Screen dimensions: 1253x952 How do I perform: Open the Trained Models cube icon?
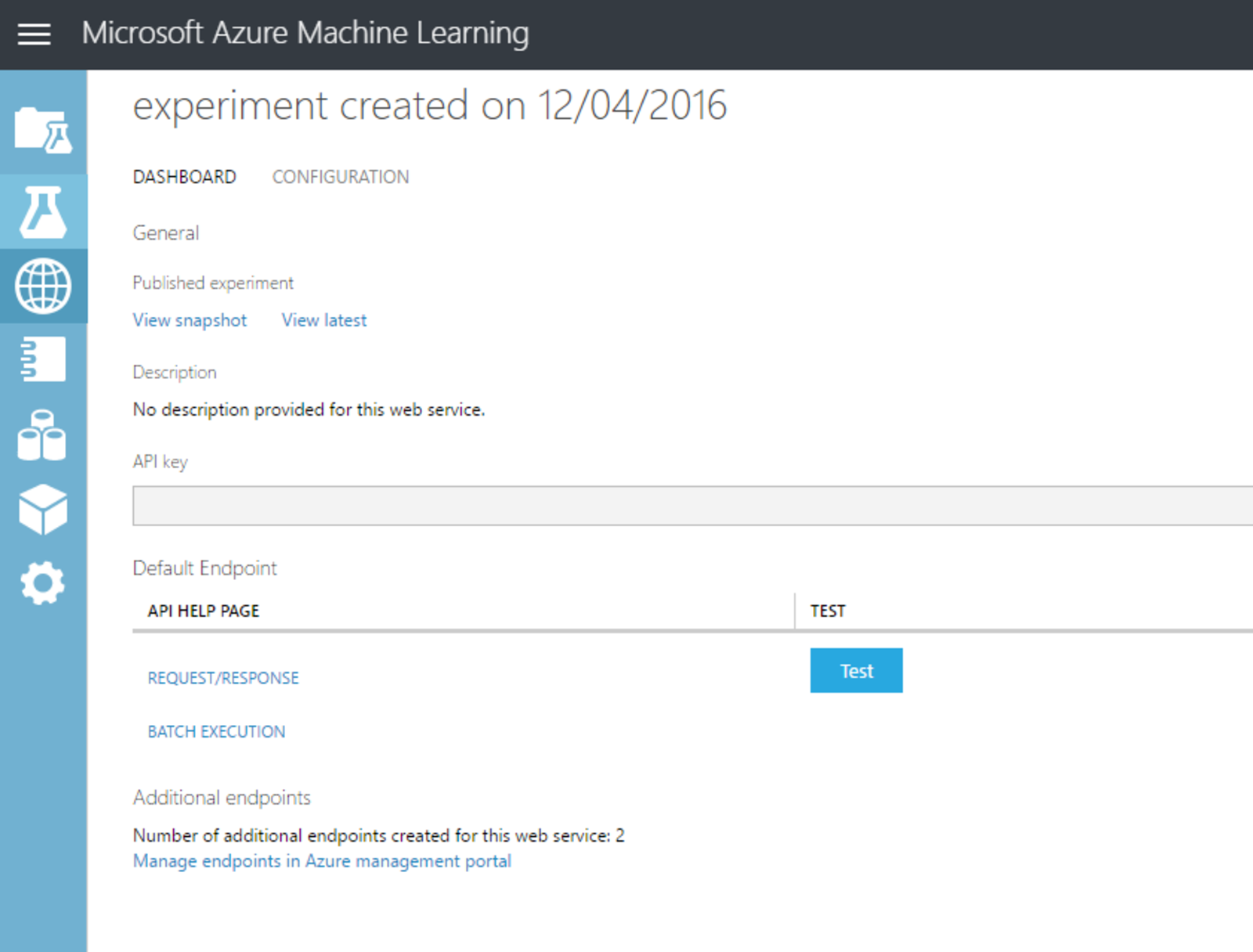pyautogui.click(x=43, y=509)
